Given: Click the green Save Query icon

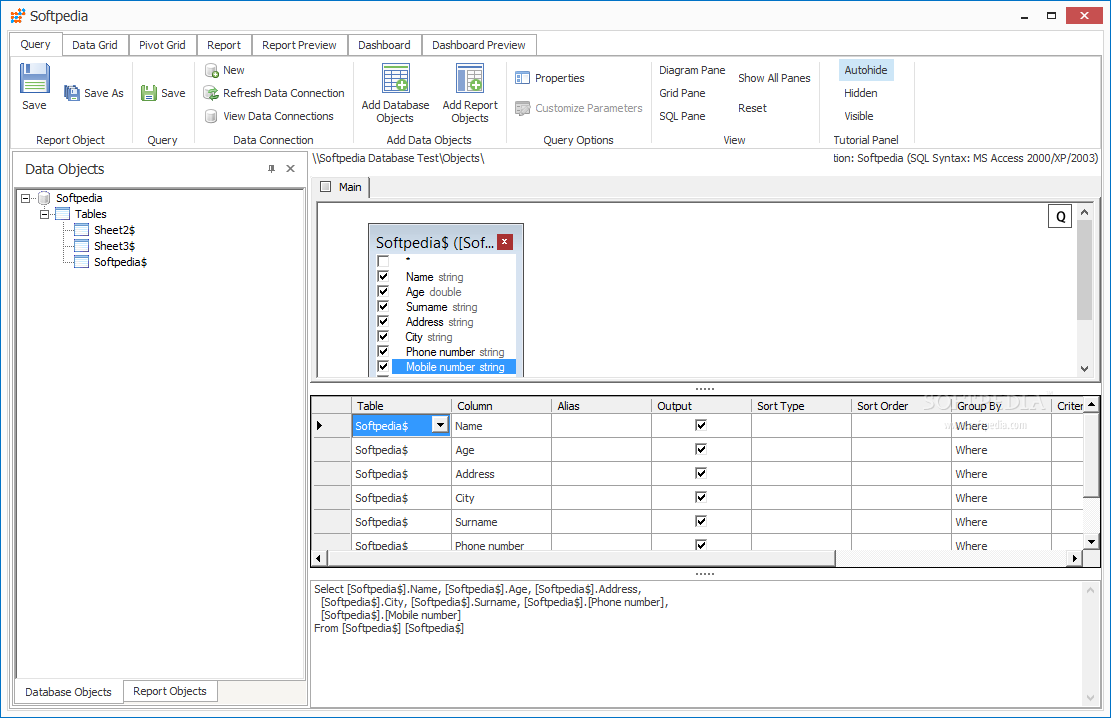Looking at the screenshot, I should [x=149, y=93].
